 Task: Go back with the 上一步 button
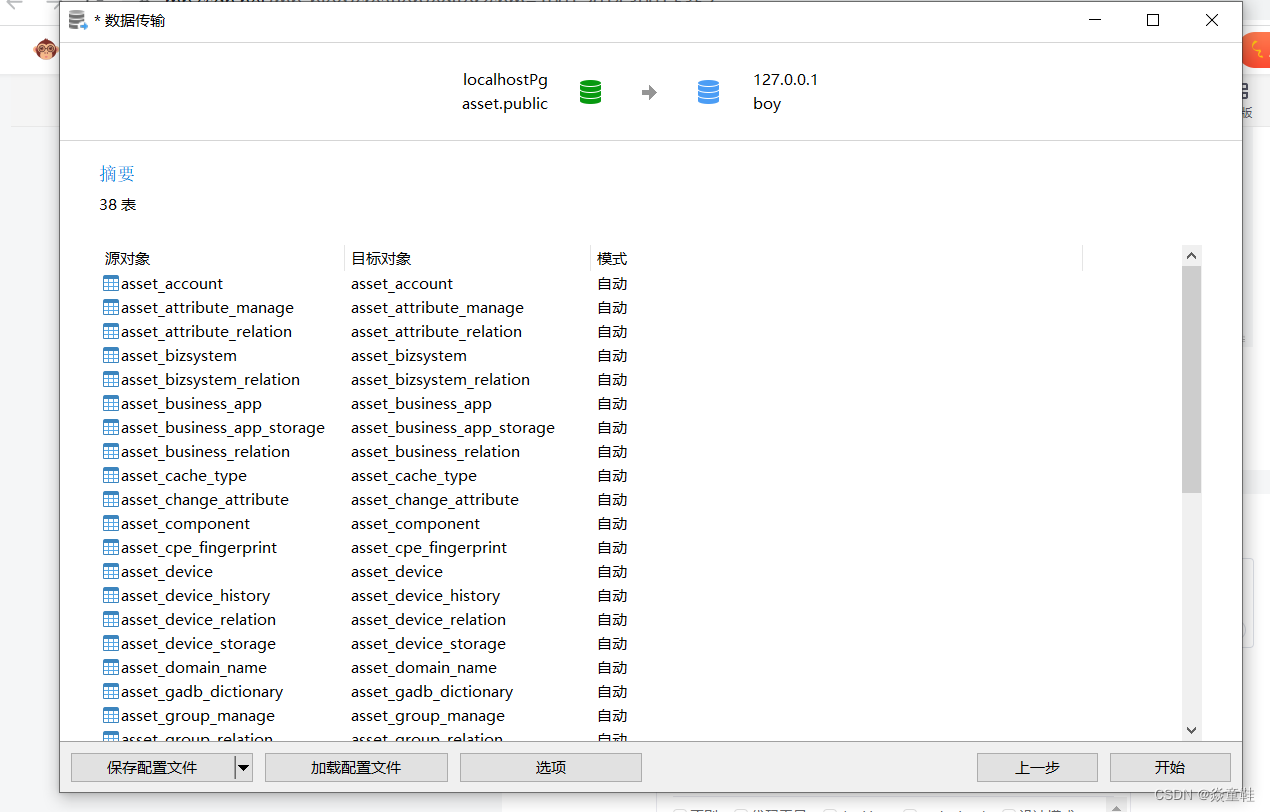[x=1037, y=768]
